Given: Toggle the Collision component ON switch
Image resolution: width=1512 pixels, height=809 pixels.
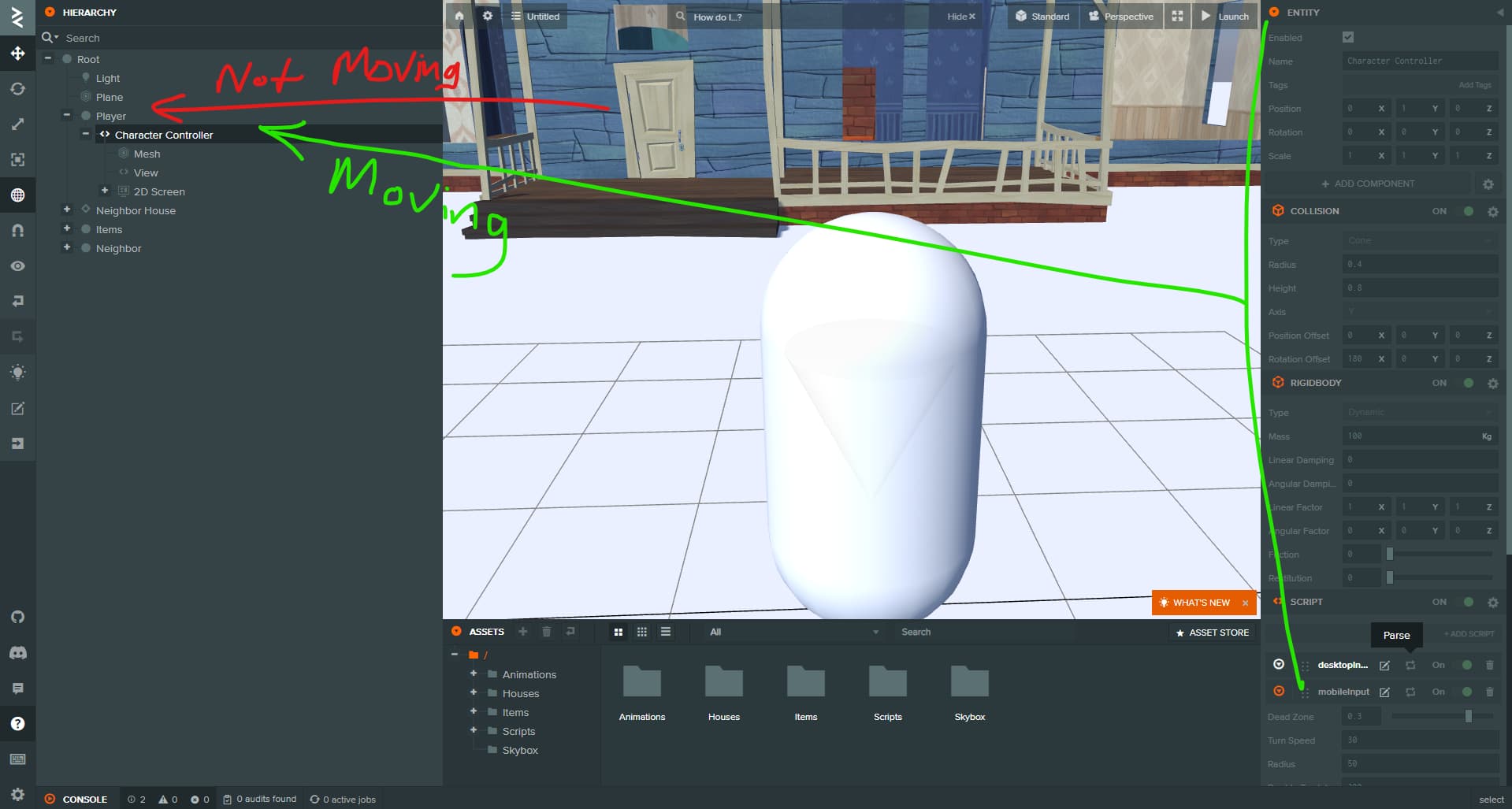Looking at the screenshot, I should pos(1468,211).
